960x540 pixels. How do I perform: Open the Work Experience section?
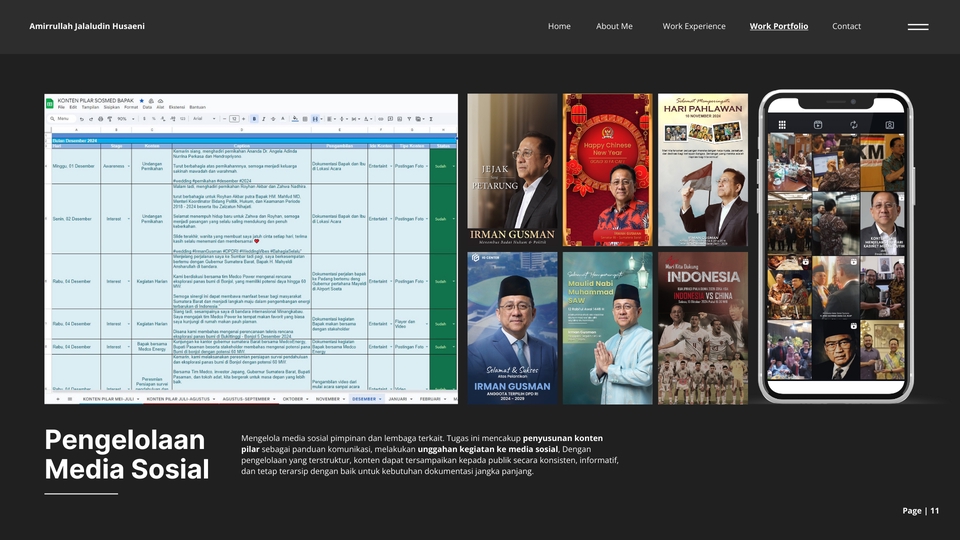(x=694, y=26)
